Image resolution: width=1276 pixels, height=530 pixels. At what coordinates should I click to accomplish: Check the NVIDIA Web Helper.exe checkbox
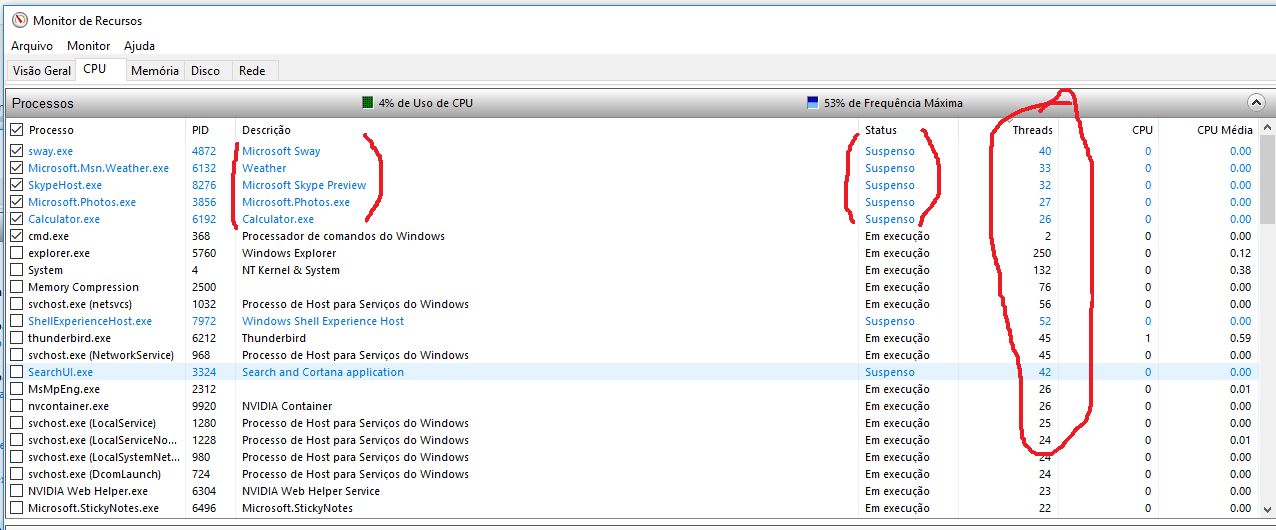click(x=17, y=491)
